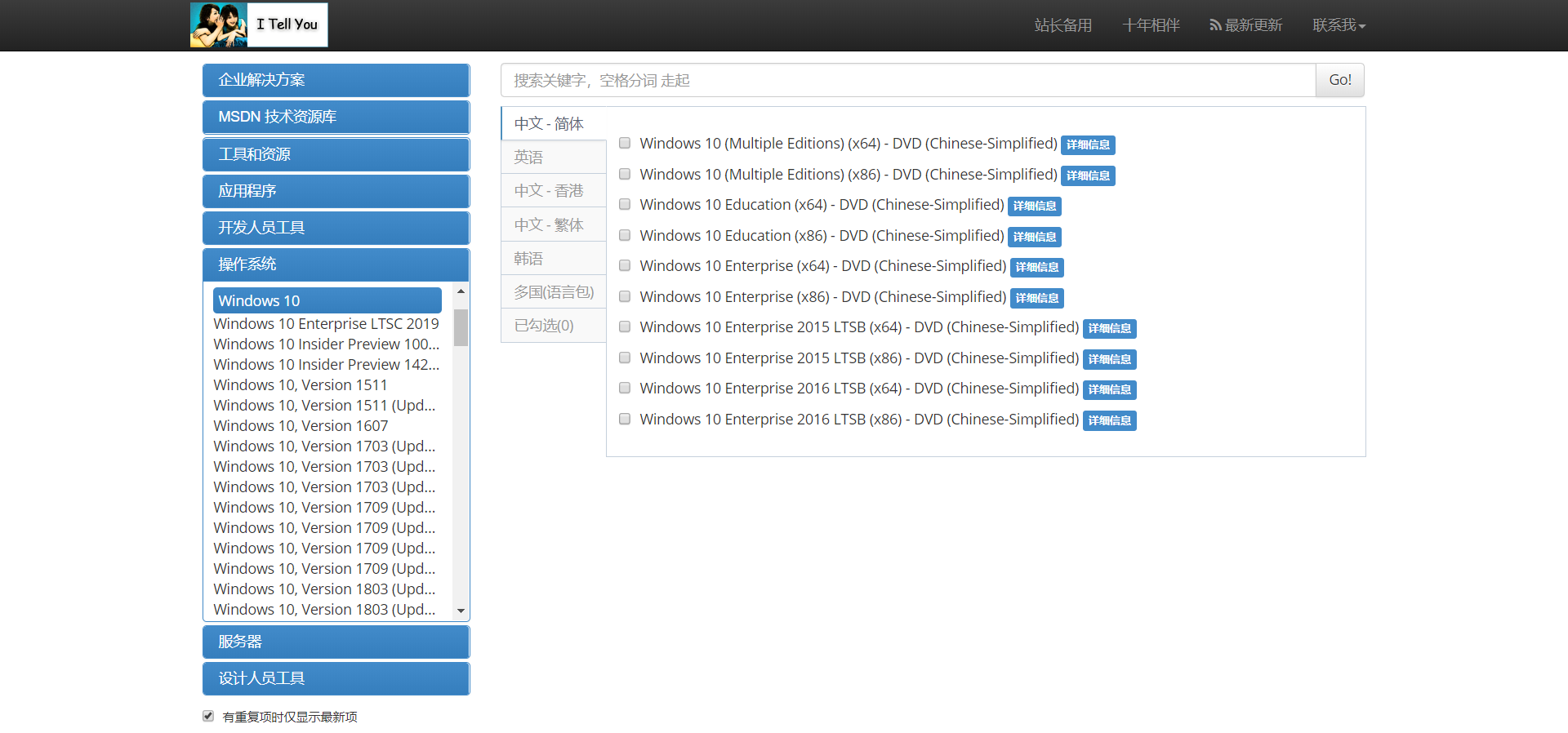Check Windows 10 Education (x64) DVD checkbox
The image size is (1568, 733).
pos(625,204)
